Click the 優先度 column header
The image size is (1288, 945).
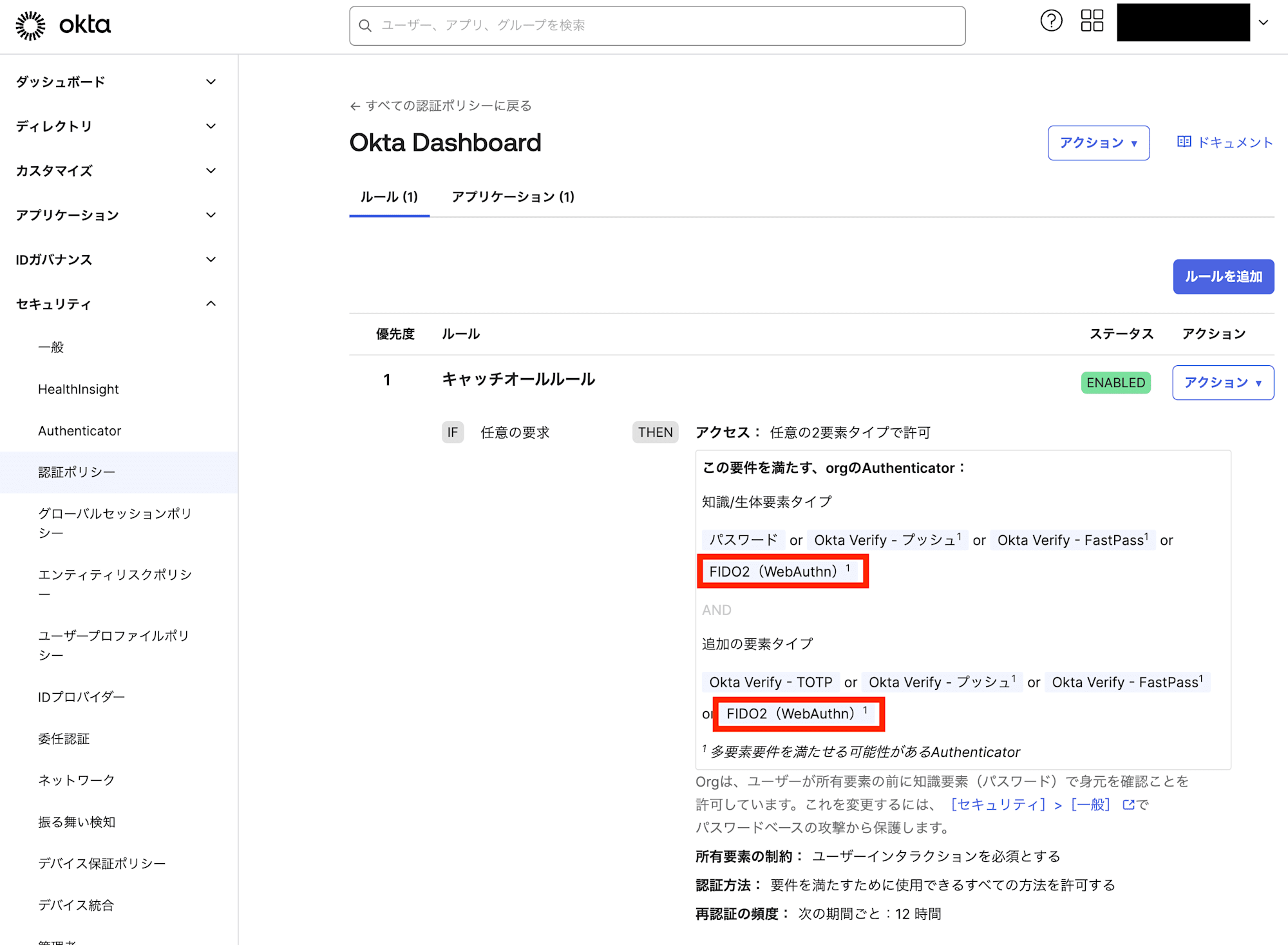tap(395, 334)
